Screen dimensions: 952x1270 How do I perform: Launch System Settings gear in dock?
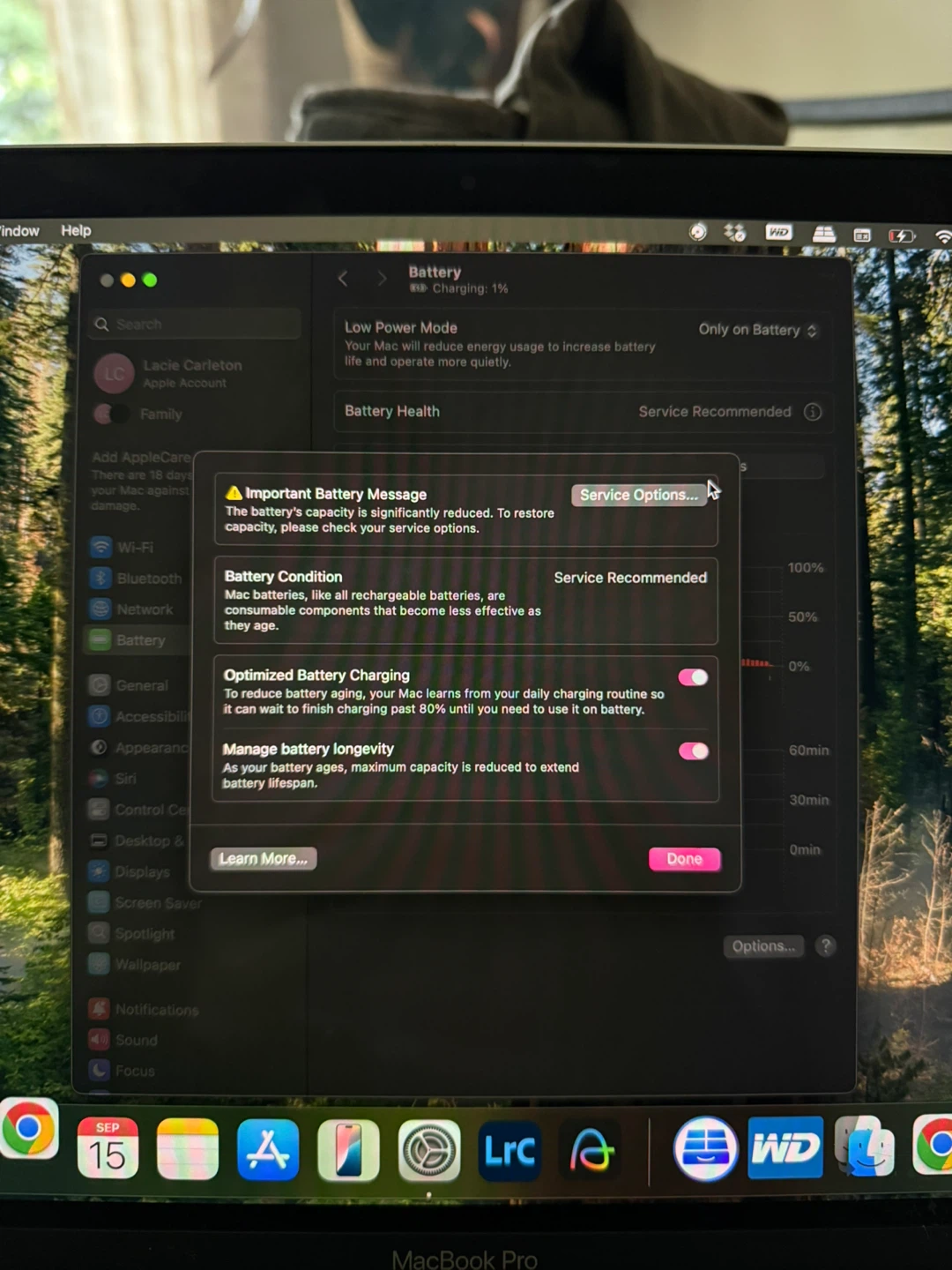[429, 1150]
